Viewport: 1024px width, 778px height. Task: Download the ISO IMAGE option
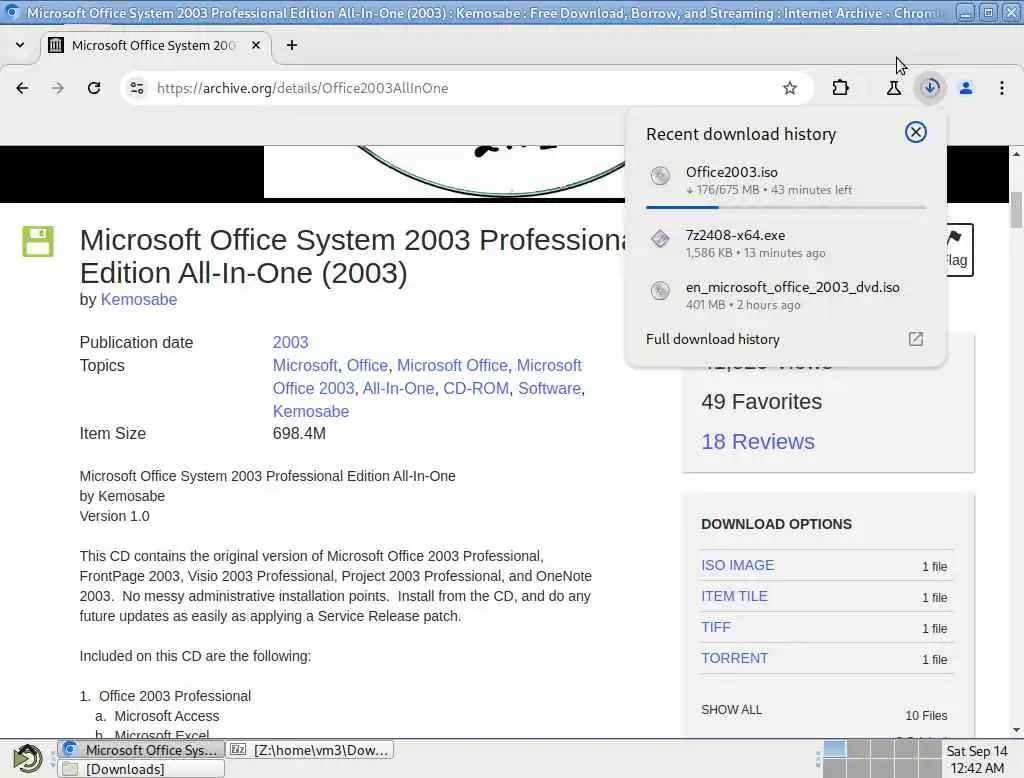[x=737, y=565]
